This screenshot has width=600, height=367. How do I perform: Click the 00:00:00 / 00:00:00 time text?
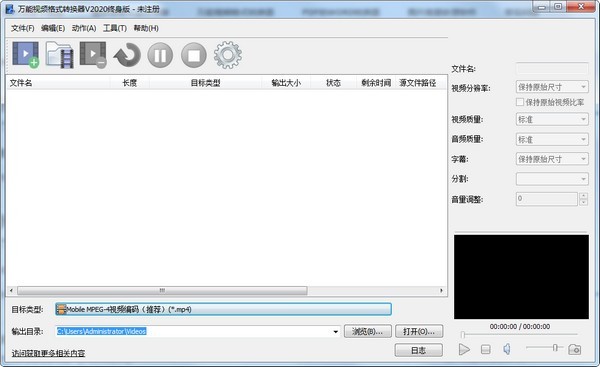coord(520,326)
